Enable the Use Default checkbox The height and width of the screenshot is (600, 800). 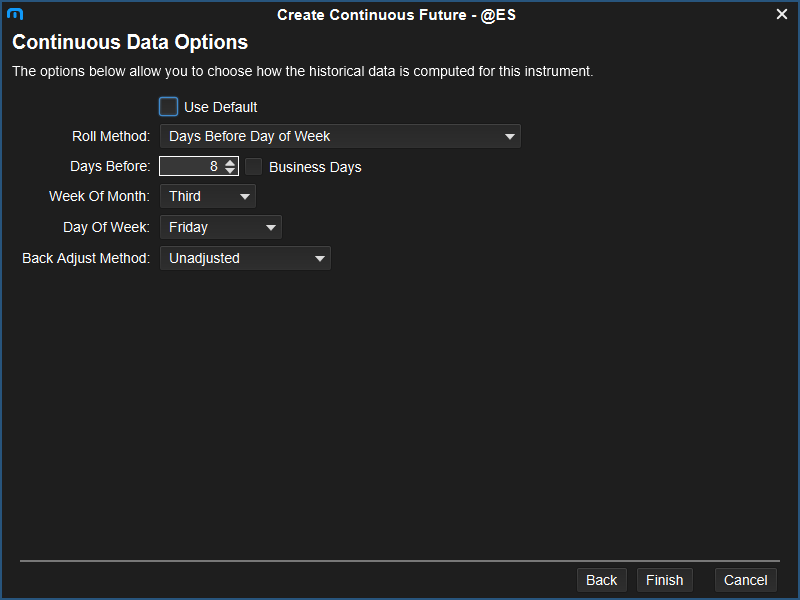tap(168, 106)
